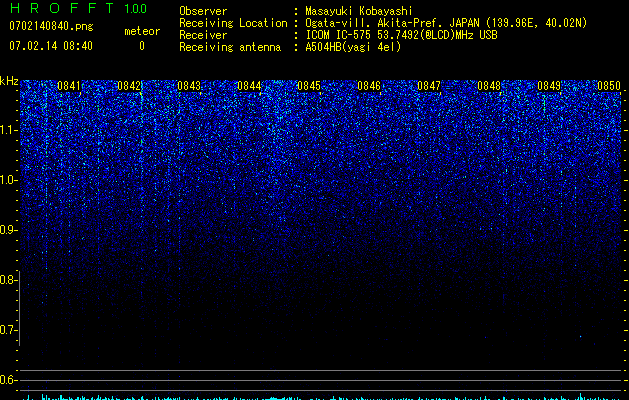Click the 0.7 frequency axis label
Image resolution: width=629 pixels, height=400 pixels.
(8, 330)
